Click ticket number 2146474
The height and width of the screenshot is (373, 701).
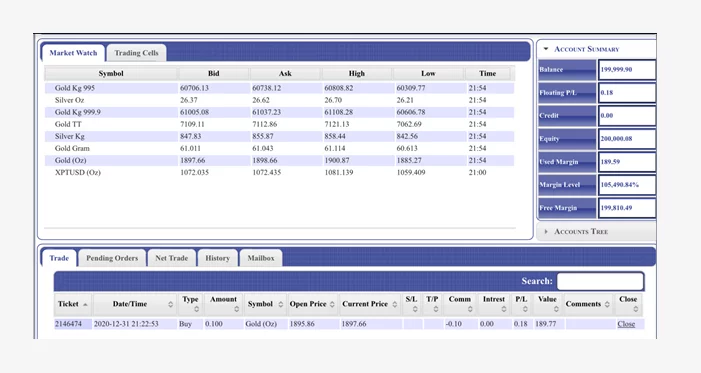(68, 324)
